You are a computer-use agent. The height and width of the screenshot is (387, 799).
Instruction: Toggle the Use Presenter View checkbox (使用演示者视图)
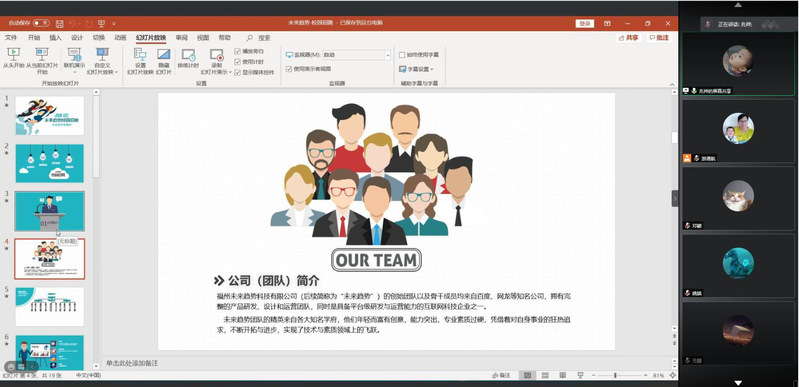coord(289,69)
